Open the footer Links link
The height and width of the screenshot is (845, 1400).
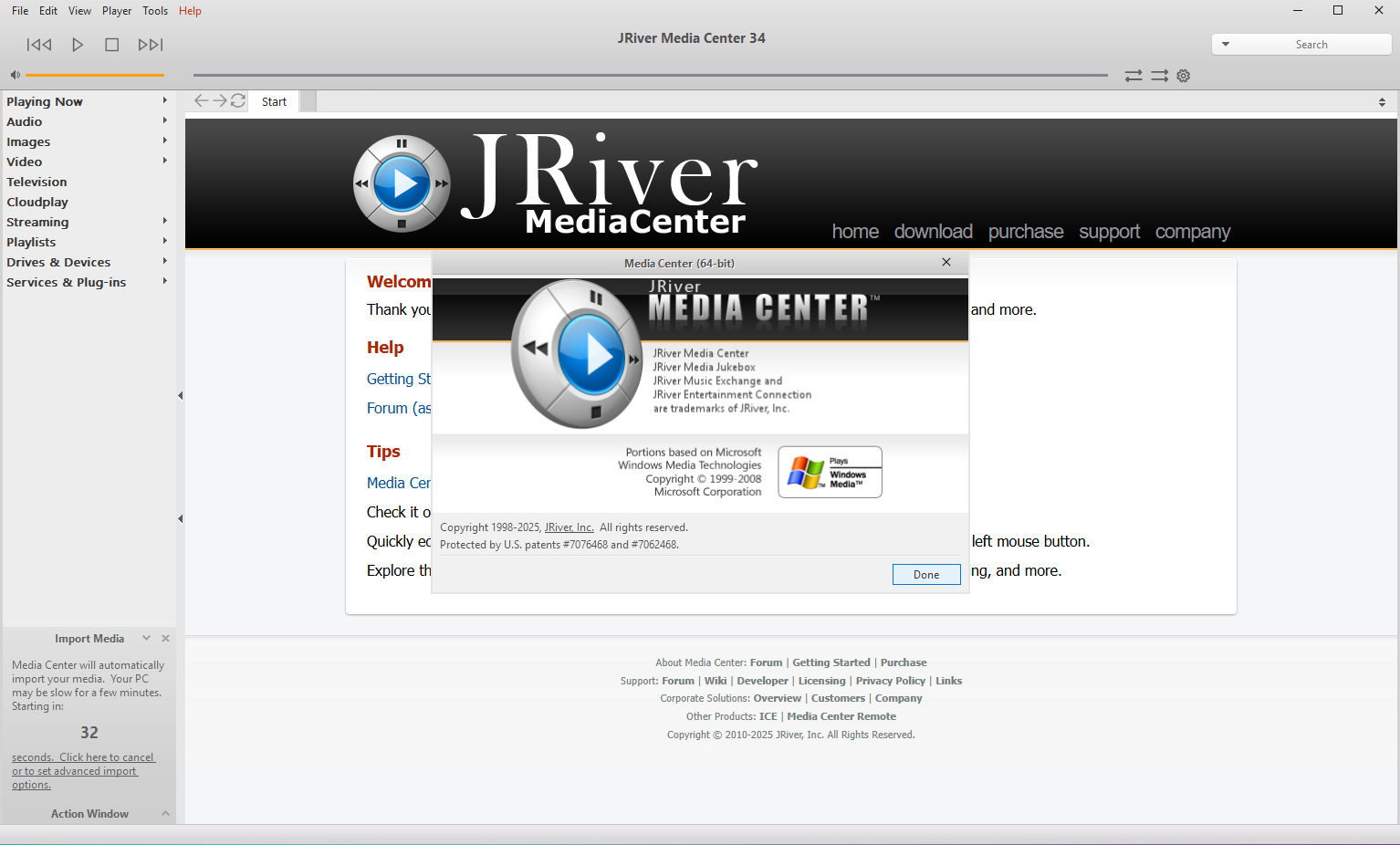[948, 681]
